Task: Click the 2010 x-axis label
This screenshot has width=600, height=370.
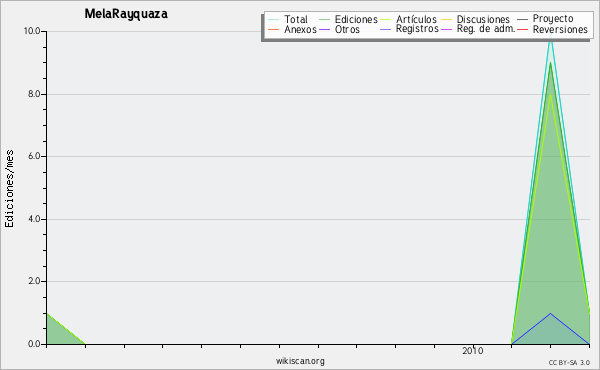Action: 473,351
